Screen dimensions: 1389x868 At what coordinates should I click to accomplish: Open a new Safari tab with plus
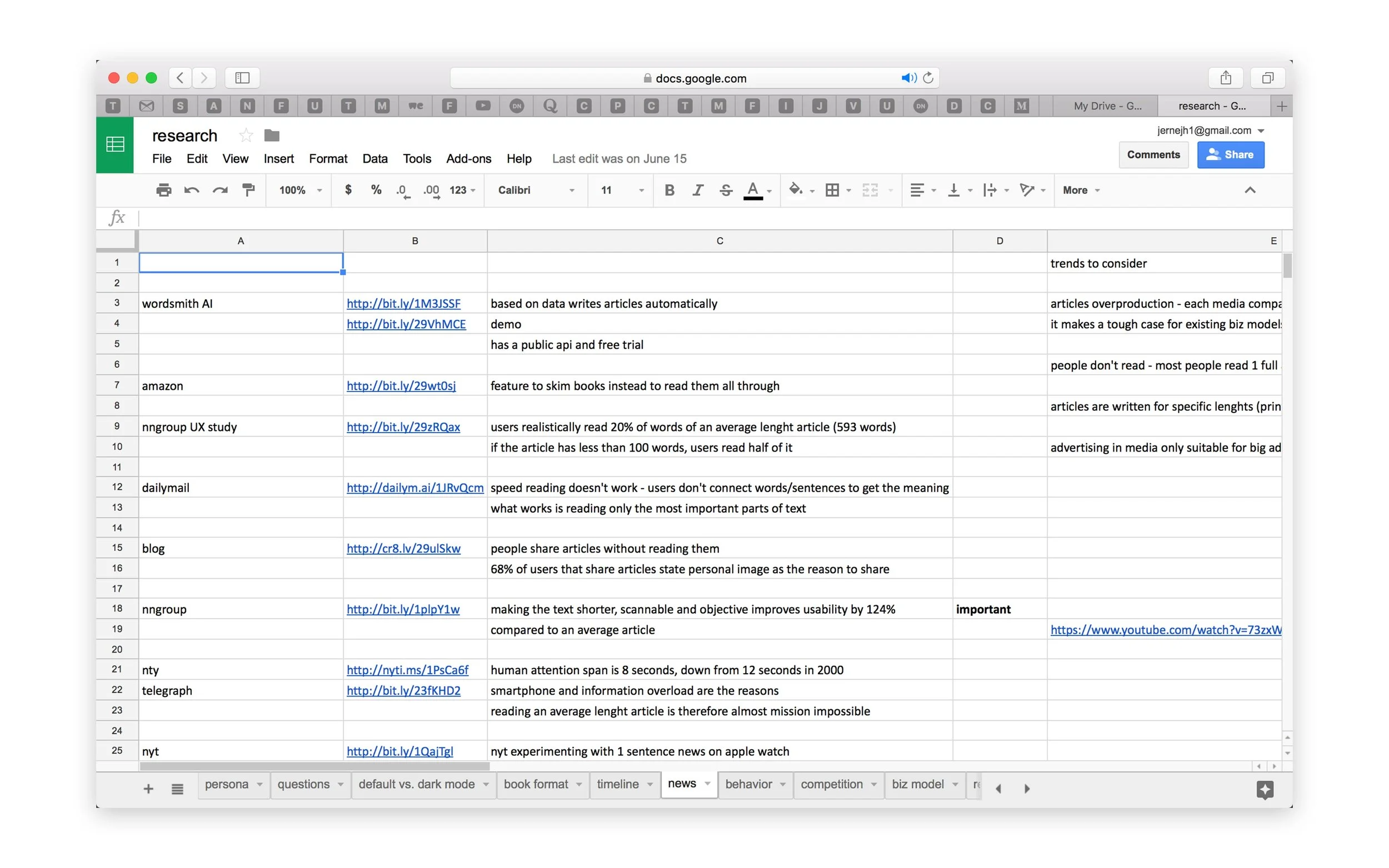pos(1281,106)
